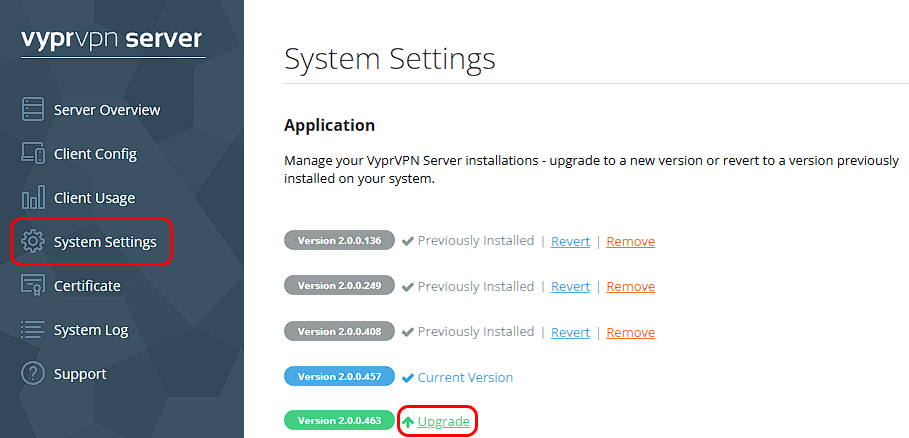Go to Client Config page
Screen dimensions: 909x438
pos(95,154)
